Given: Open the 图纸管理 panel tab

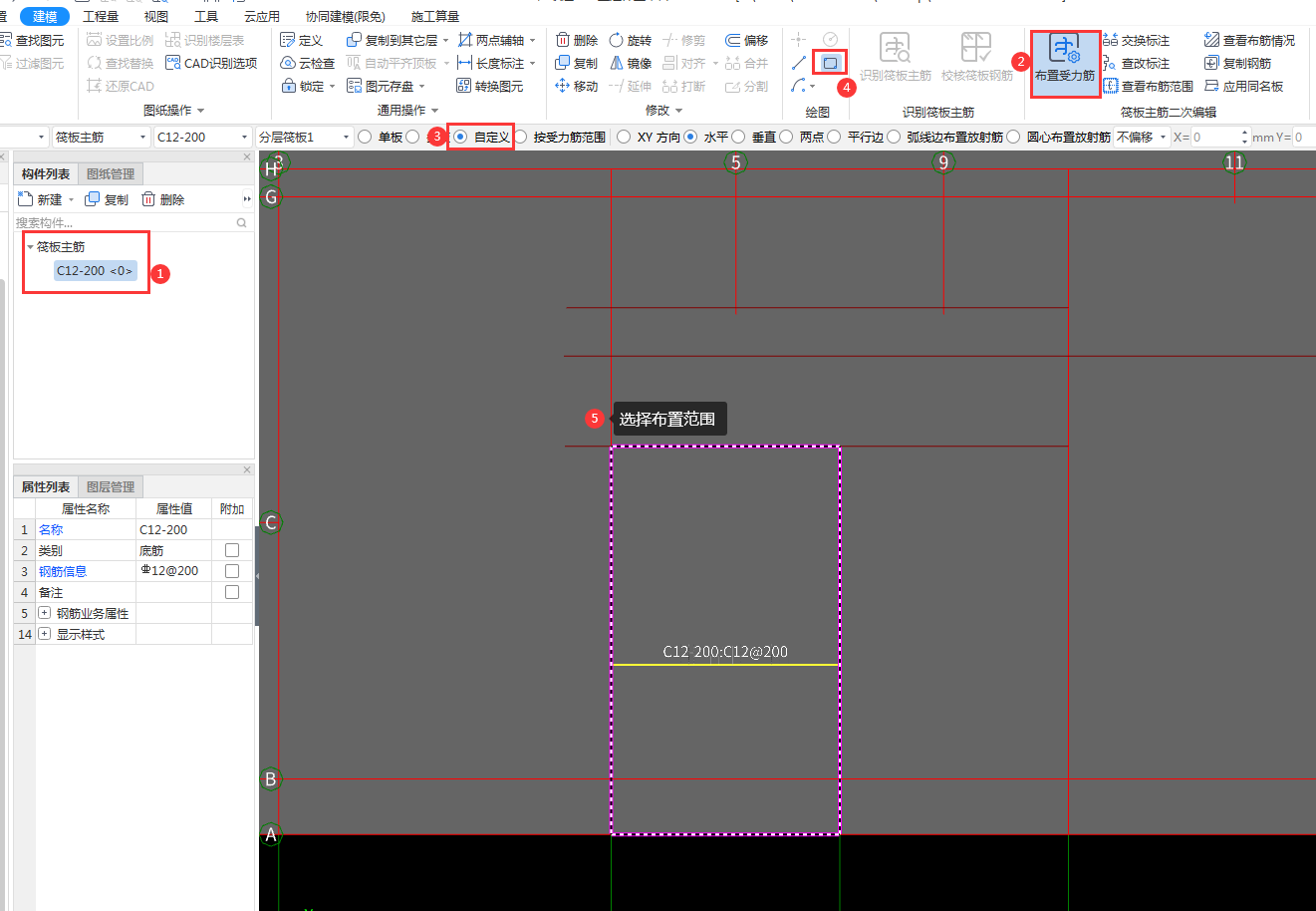Looking at the screenshot, I should pos(111,173).
